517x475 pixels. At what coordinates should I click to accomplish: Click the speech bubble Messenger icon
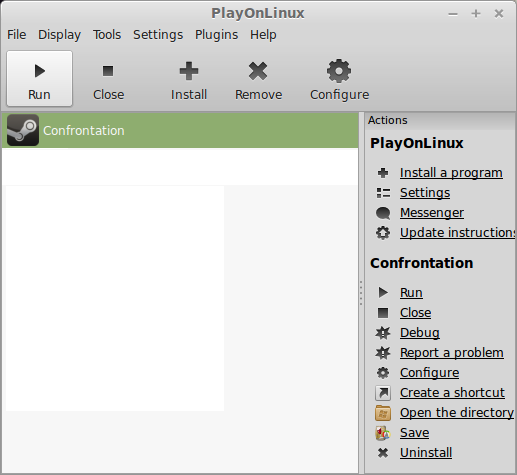(383, 213)
